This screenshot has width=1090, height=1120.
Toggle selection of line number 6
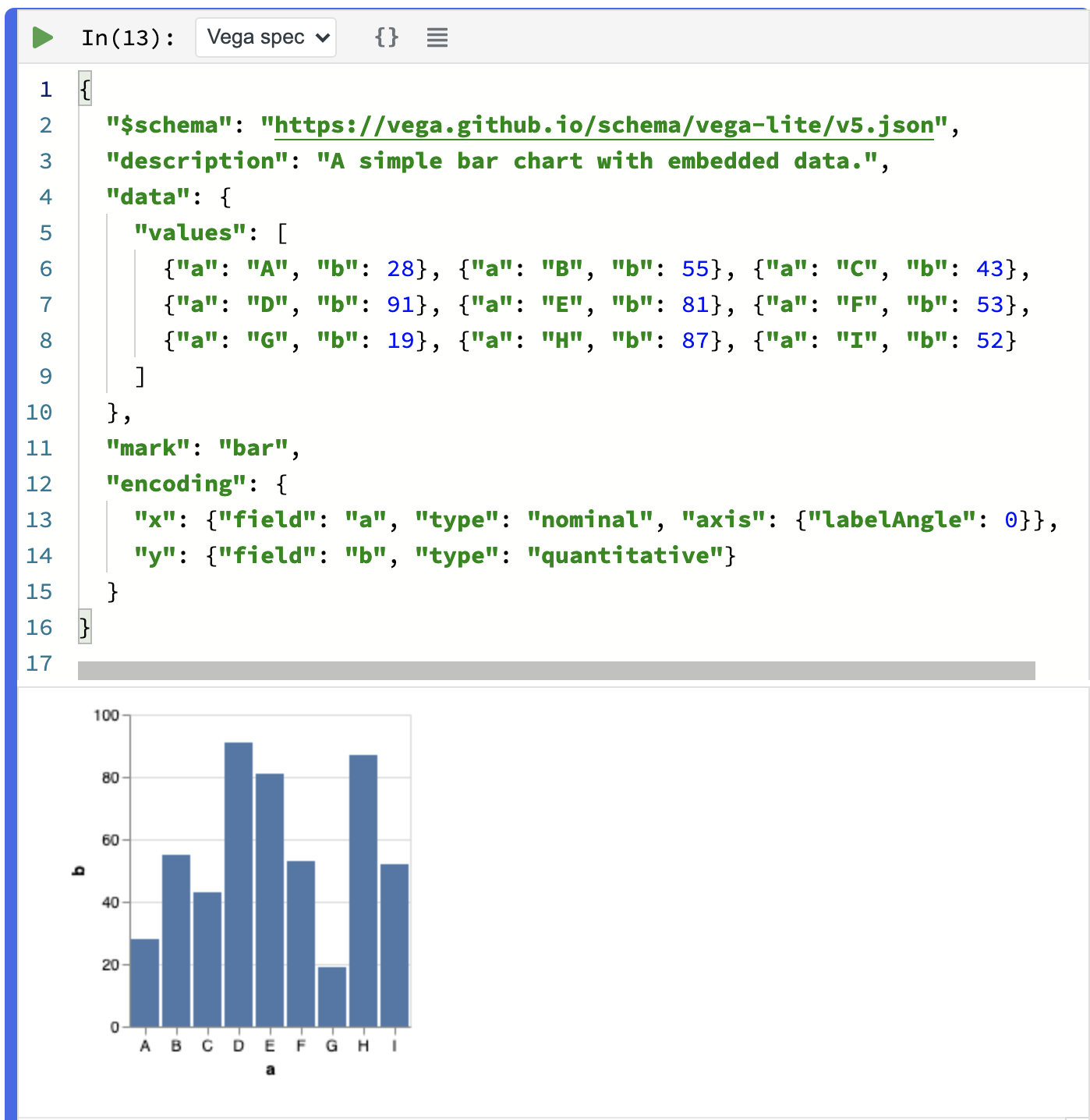45,268
